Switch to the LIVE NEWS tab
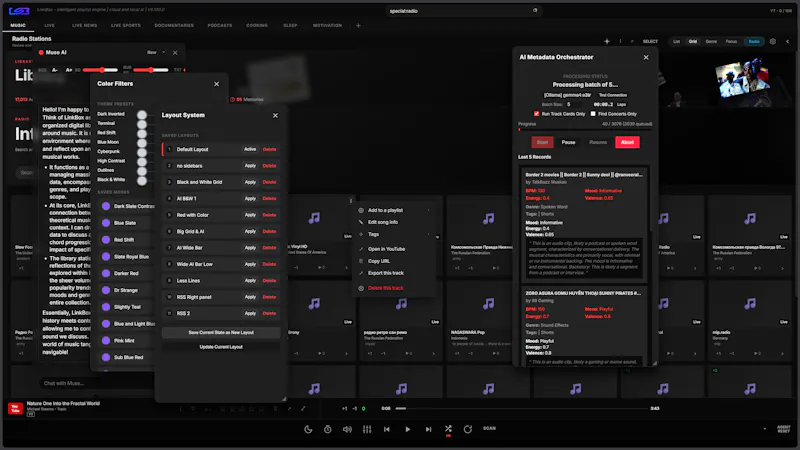 [84, 26]
